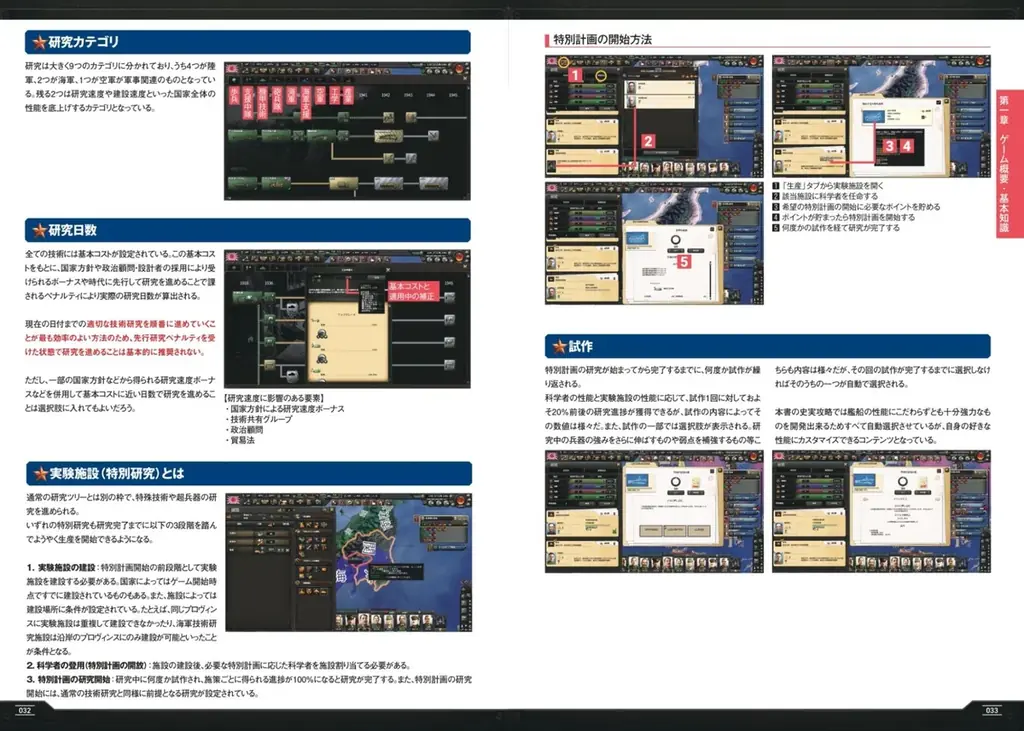1024x731 pixels.
Task: Open the steps 3 and 4 special project screenshot
Action: pyautogui.click(x=881, y=116)
